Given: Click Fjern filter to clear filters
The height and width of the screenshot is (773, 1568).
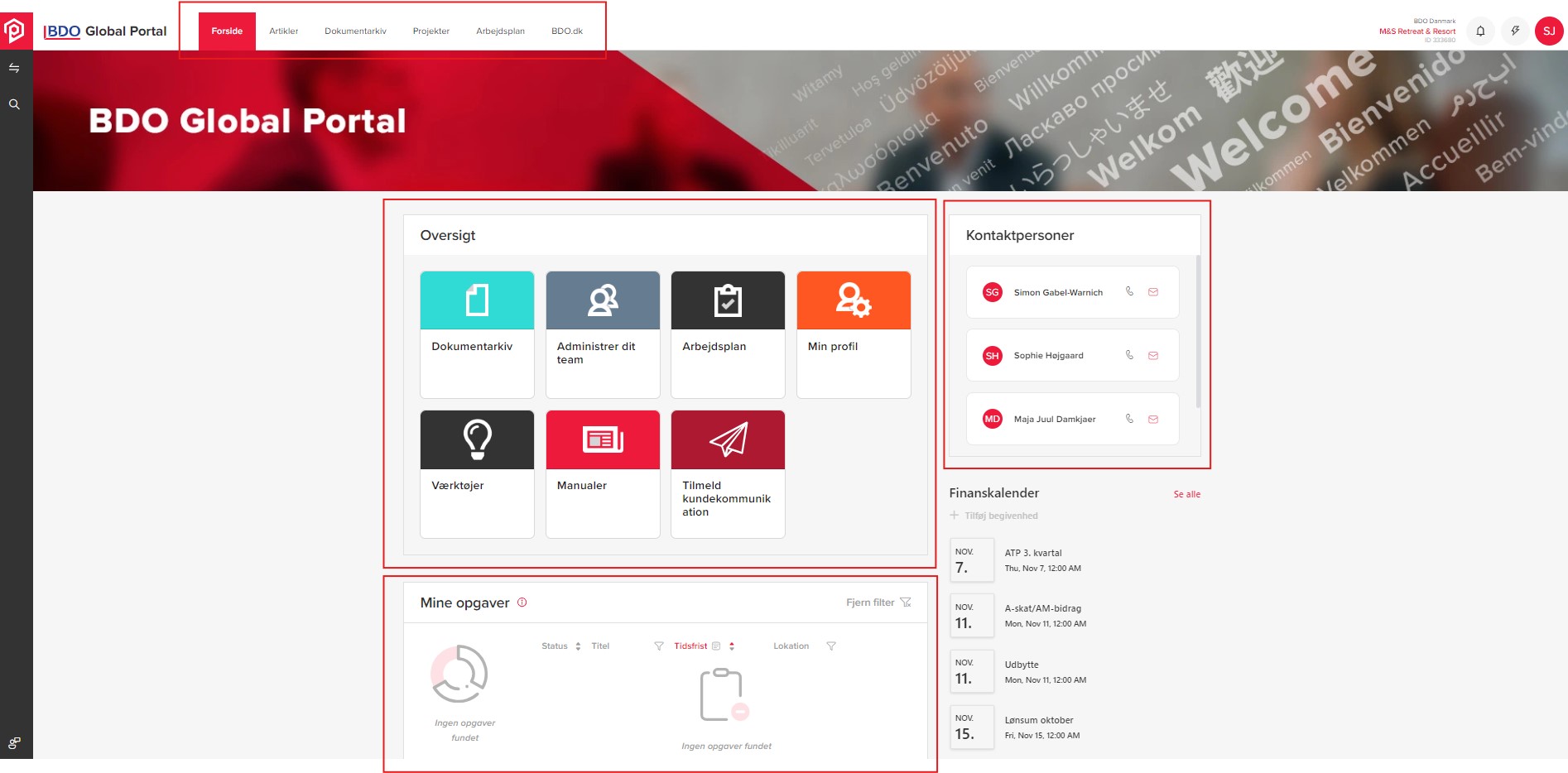Looking at the screenshot, I should [x=878, y=603].
